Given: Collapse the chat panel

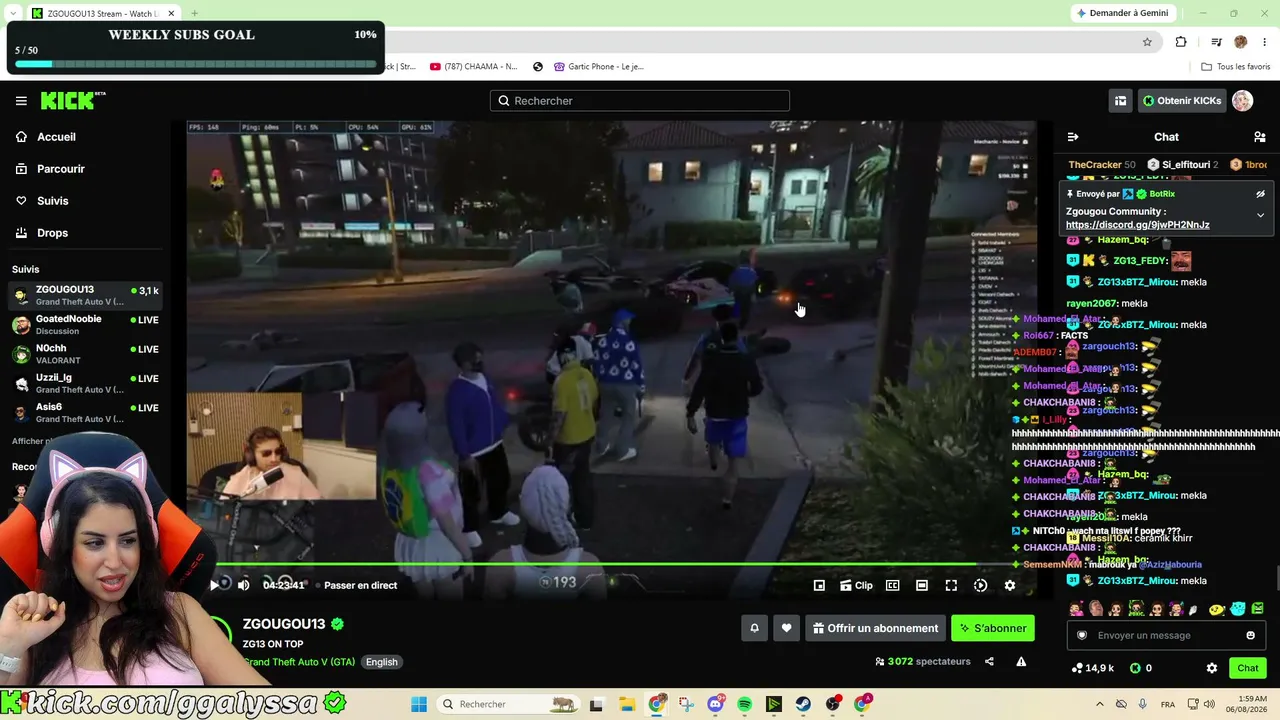Looking at the screenshot, I should click(x=1073, y=137).
